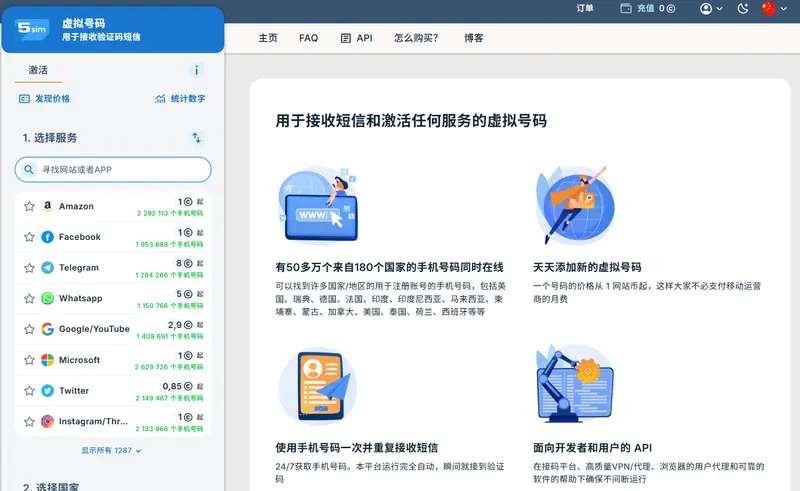Open the user account dropdown
This screenshot has width=800, height=491.
(x=712, y=9)
